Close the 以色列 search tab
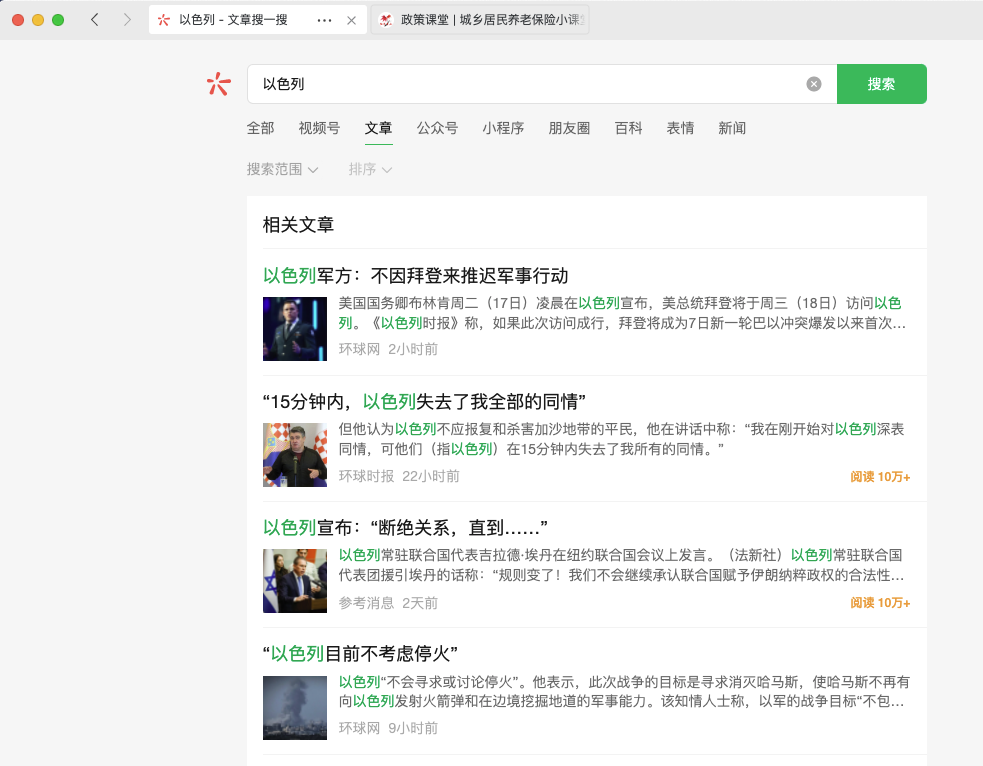The width and height of the screenshot is (983, 766). (x=351, y=20)
